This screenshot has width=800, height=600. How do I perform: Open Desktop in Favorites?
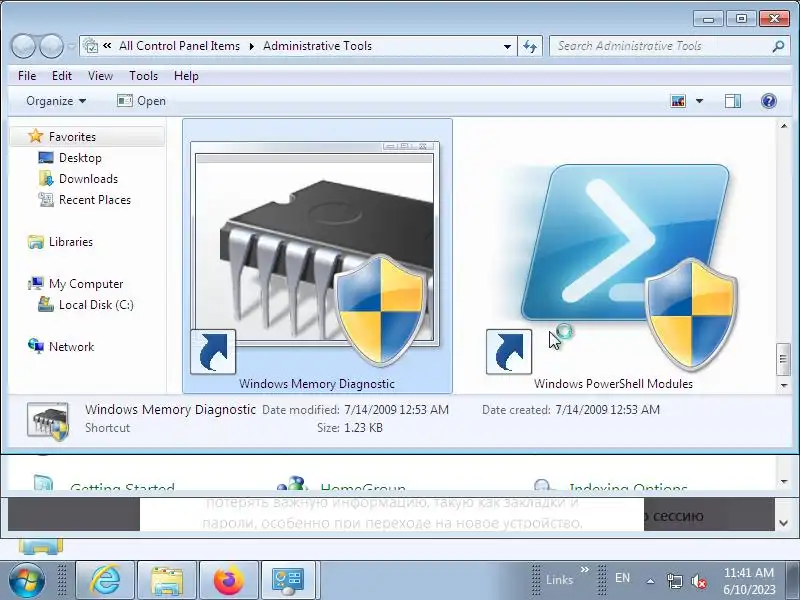tap(80, 158)
